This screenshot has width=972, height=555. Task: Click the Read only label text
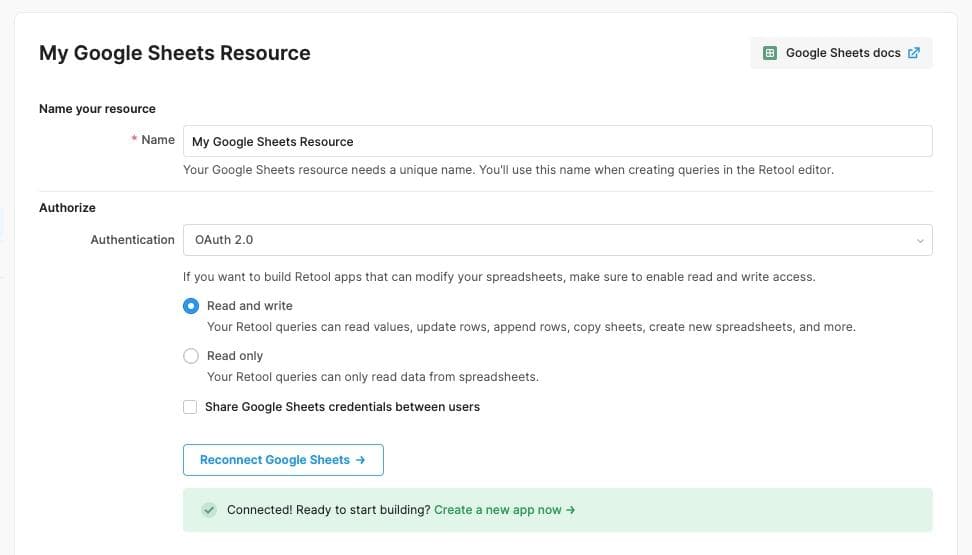[235, 356]
